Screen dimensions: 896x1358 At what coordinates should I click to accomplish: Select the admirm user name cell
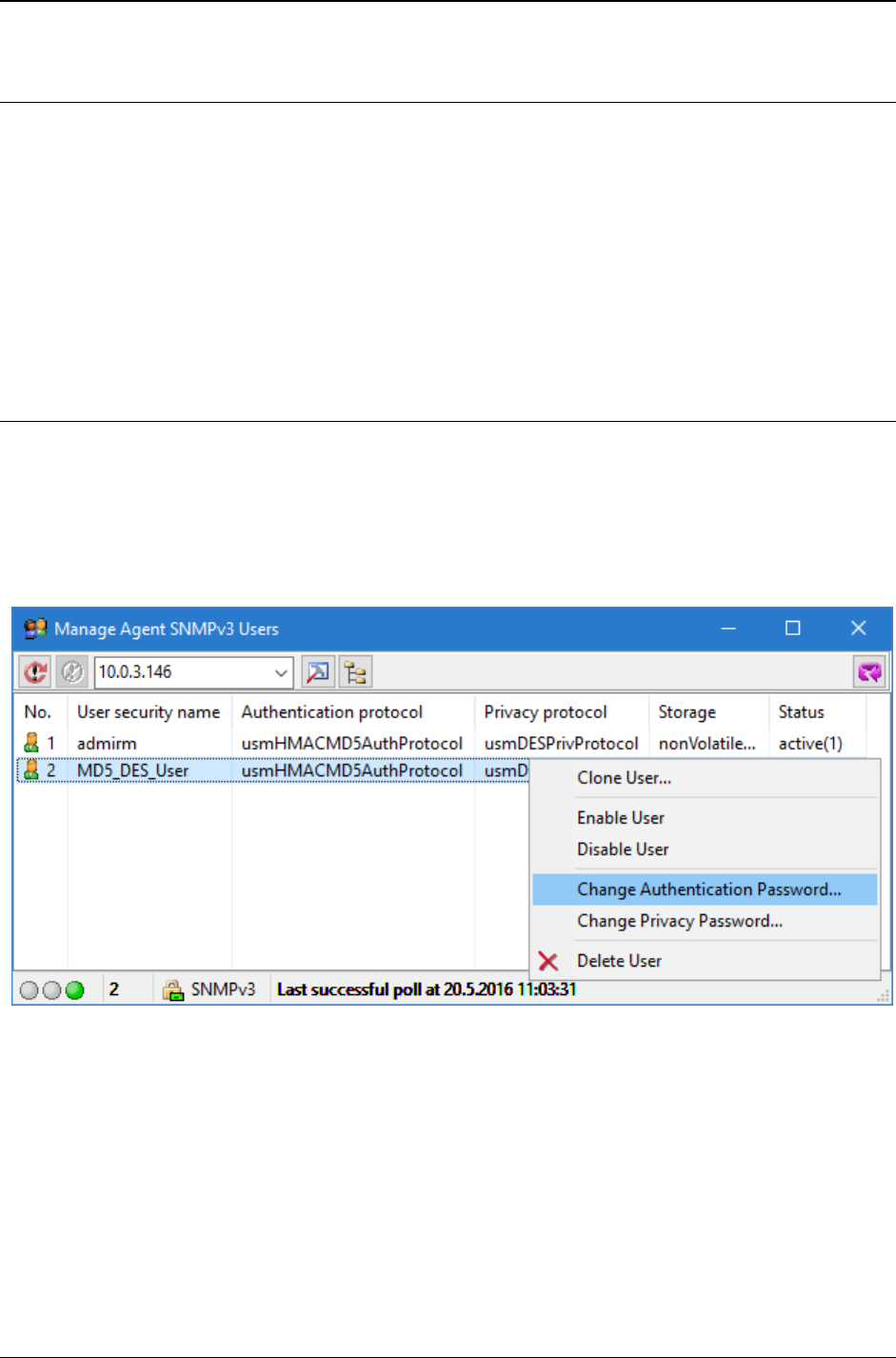[x=107, y=744]
